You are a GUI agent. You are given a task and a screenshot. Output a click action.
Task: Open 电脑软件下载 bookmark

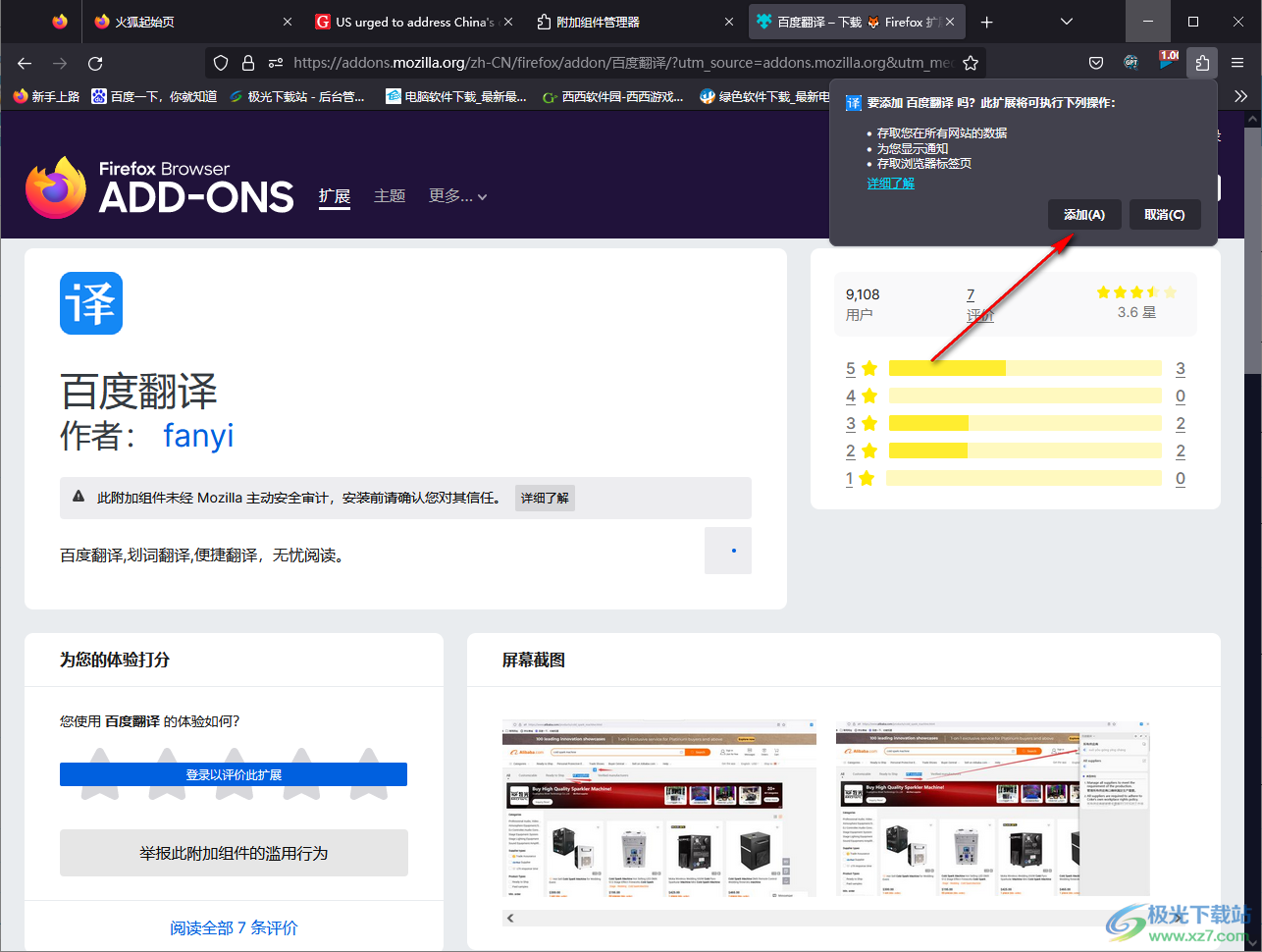point(457,96)
